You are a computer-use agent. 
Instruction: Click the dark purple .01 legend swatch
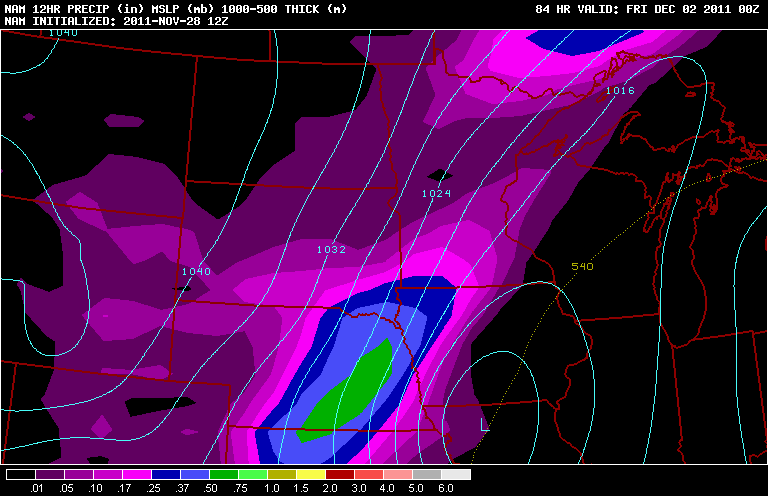click(x=50, y=474)
